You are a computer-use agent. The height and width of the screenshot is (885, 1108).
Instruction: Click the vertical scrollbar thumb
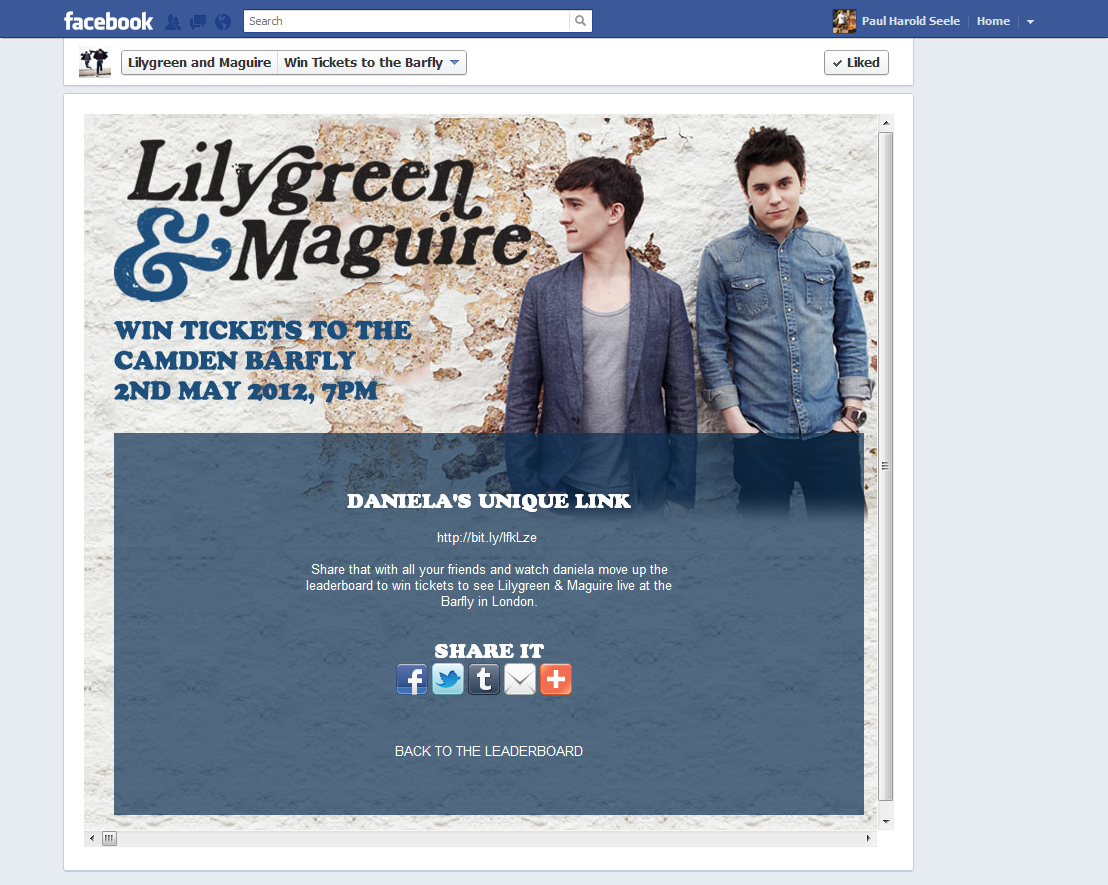click(885, 467)
